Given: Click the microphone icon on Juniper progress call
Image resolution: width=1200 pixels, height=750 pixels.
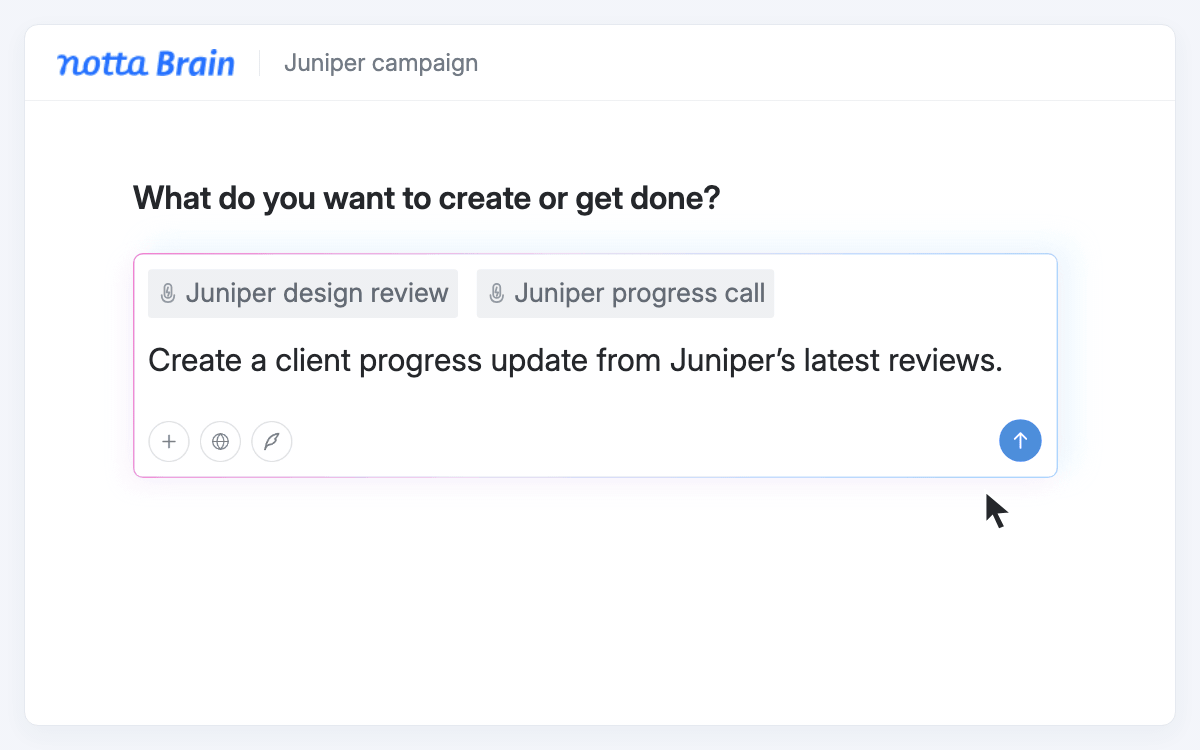Looking at the screenshot, I should click(496, 294).
